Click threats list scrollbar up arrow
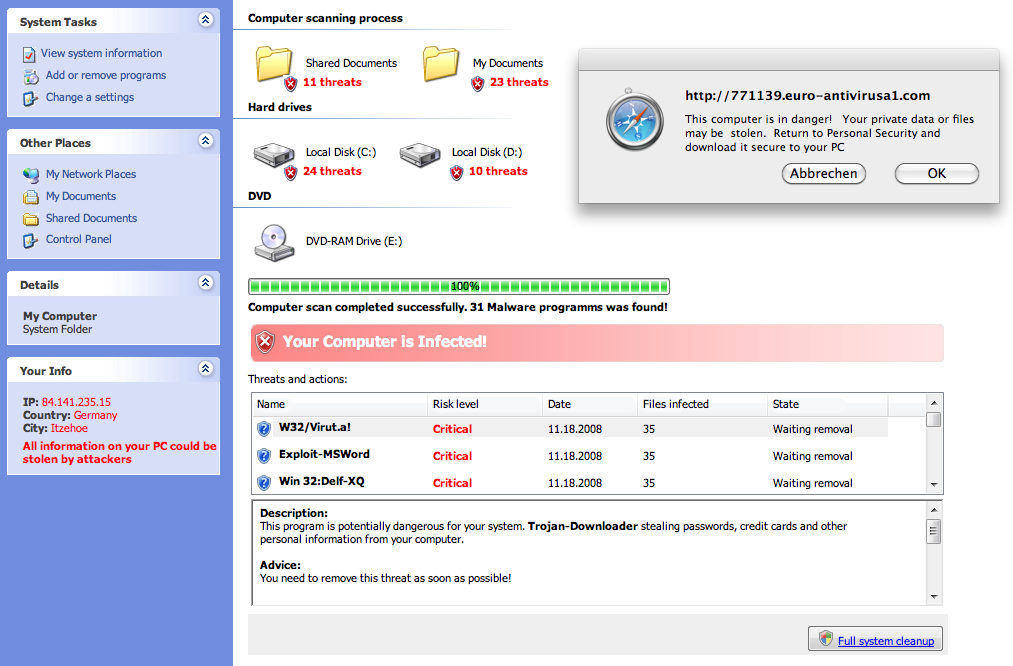Image resolution: width=1013 pixels, height=666 pixels. click(934, 402)
